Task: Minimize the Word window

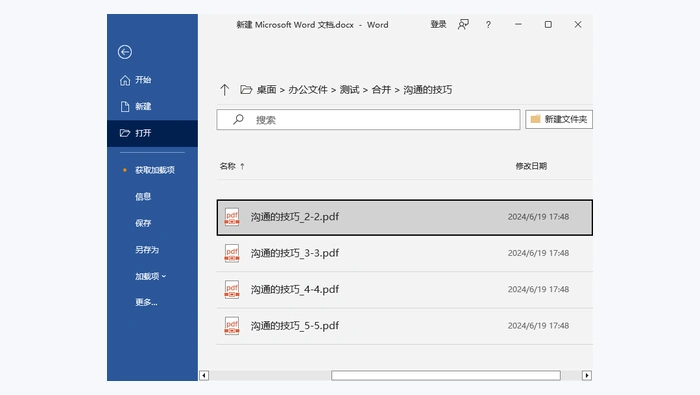Action: point(518,25)
